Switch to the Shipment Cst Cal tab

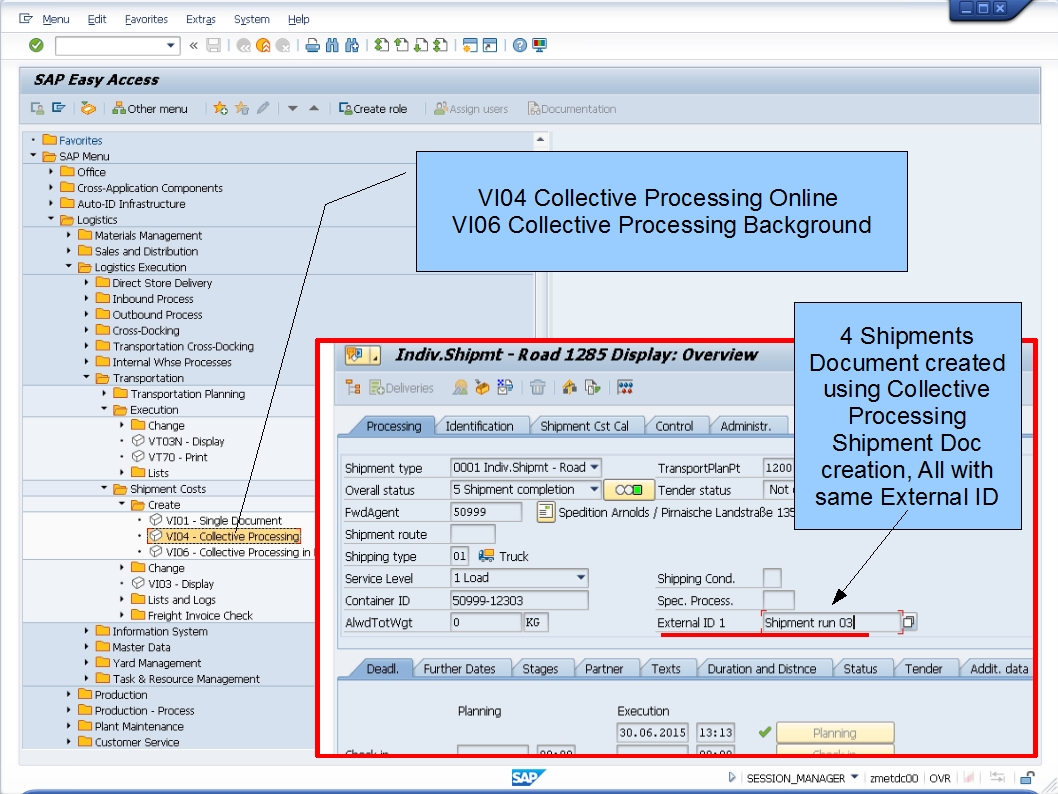(584, 426)
